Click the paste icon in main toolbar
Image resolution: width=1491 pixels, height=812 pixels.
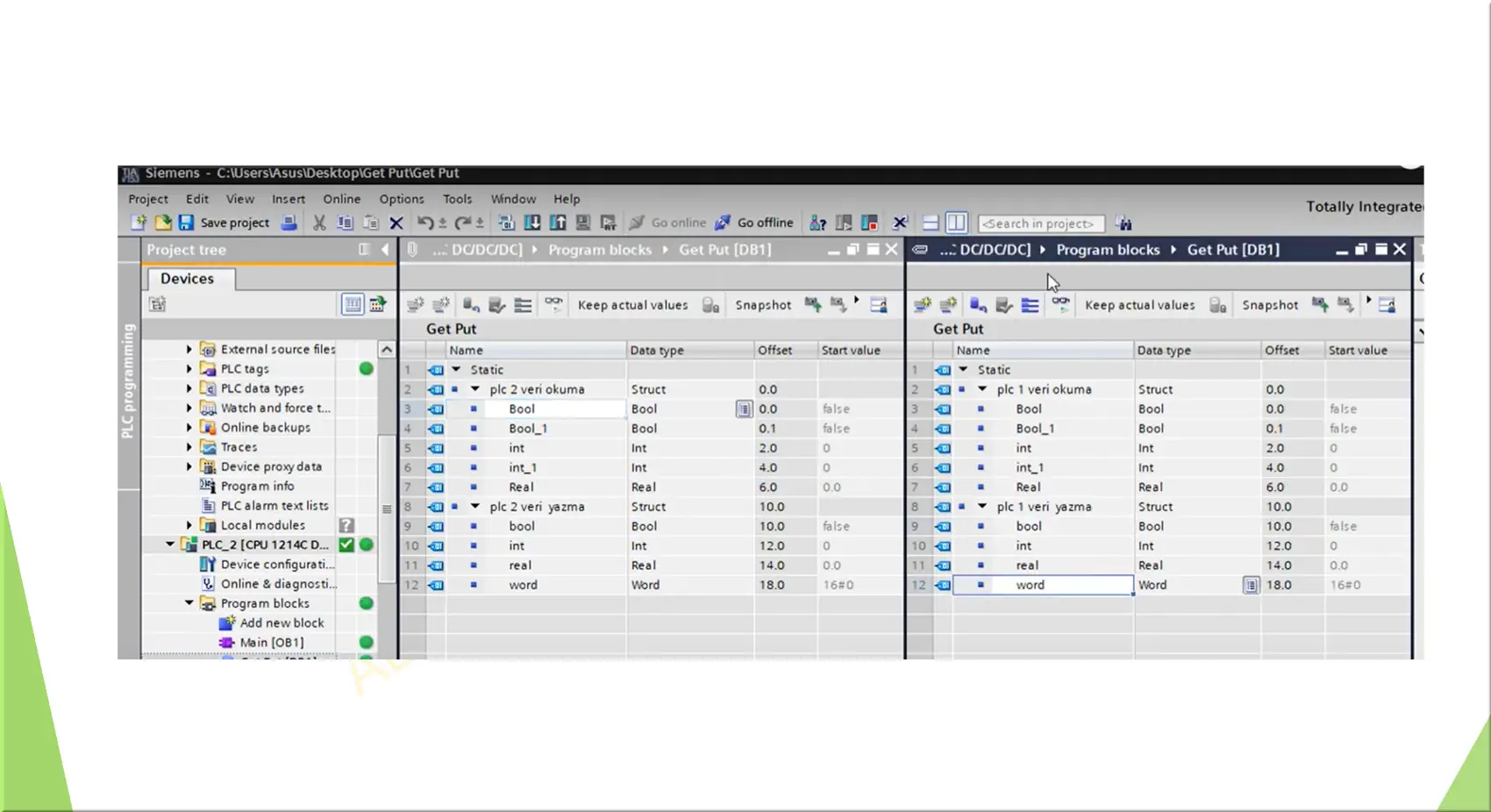371,223
